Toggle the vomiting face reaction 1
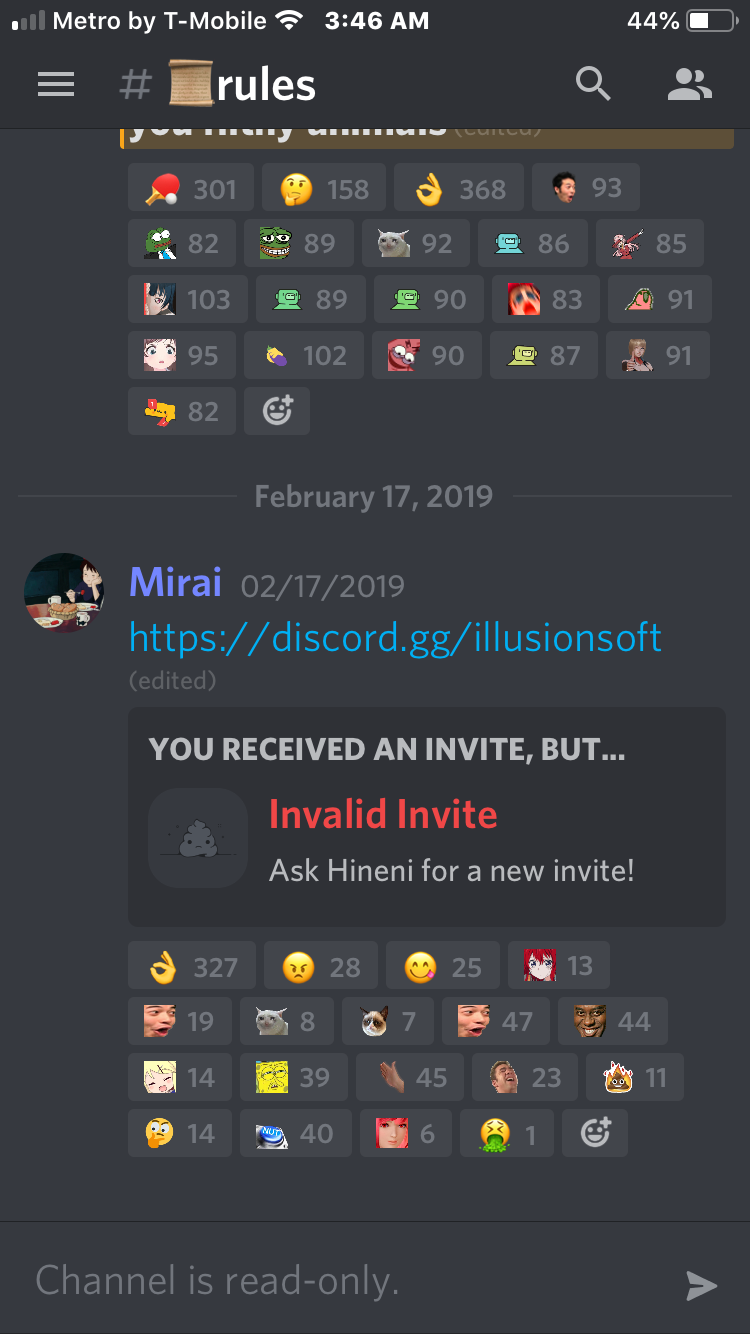 point(507,1133)
